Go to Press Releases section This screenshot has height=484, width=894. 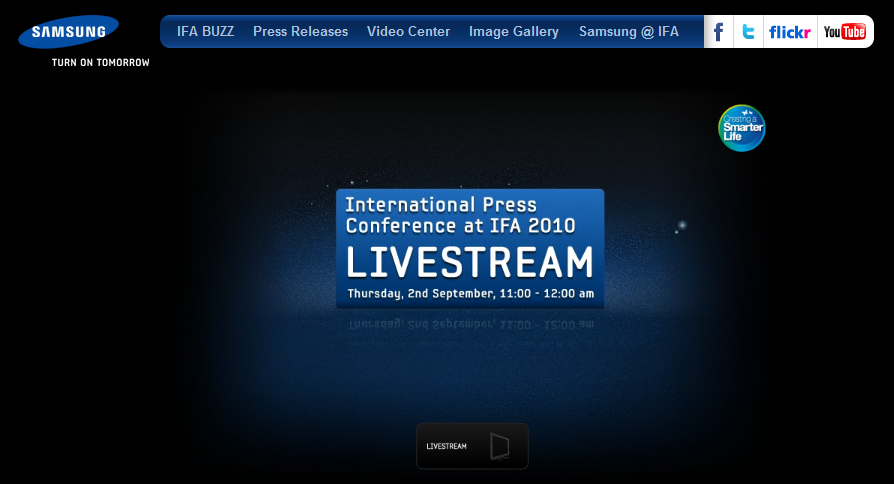(x=300, y=32)
